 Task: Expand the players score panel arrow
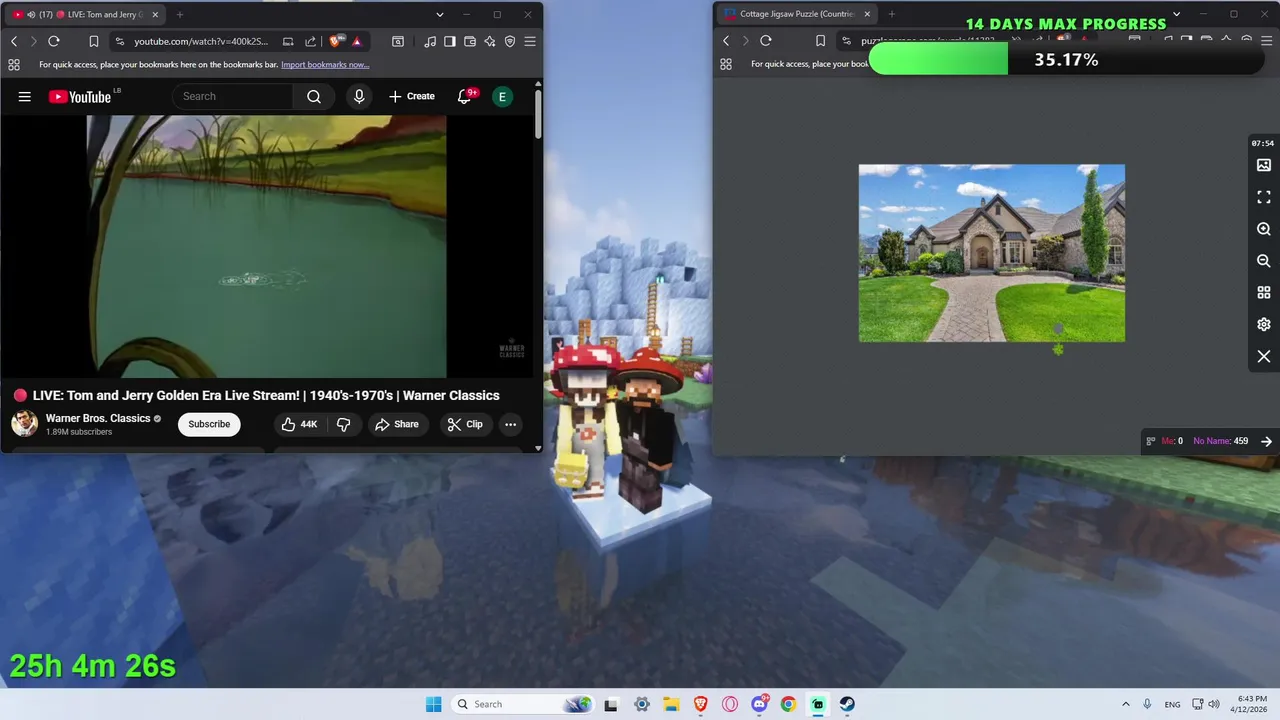(x=1266, y=441)
